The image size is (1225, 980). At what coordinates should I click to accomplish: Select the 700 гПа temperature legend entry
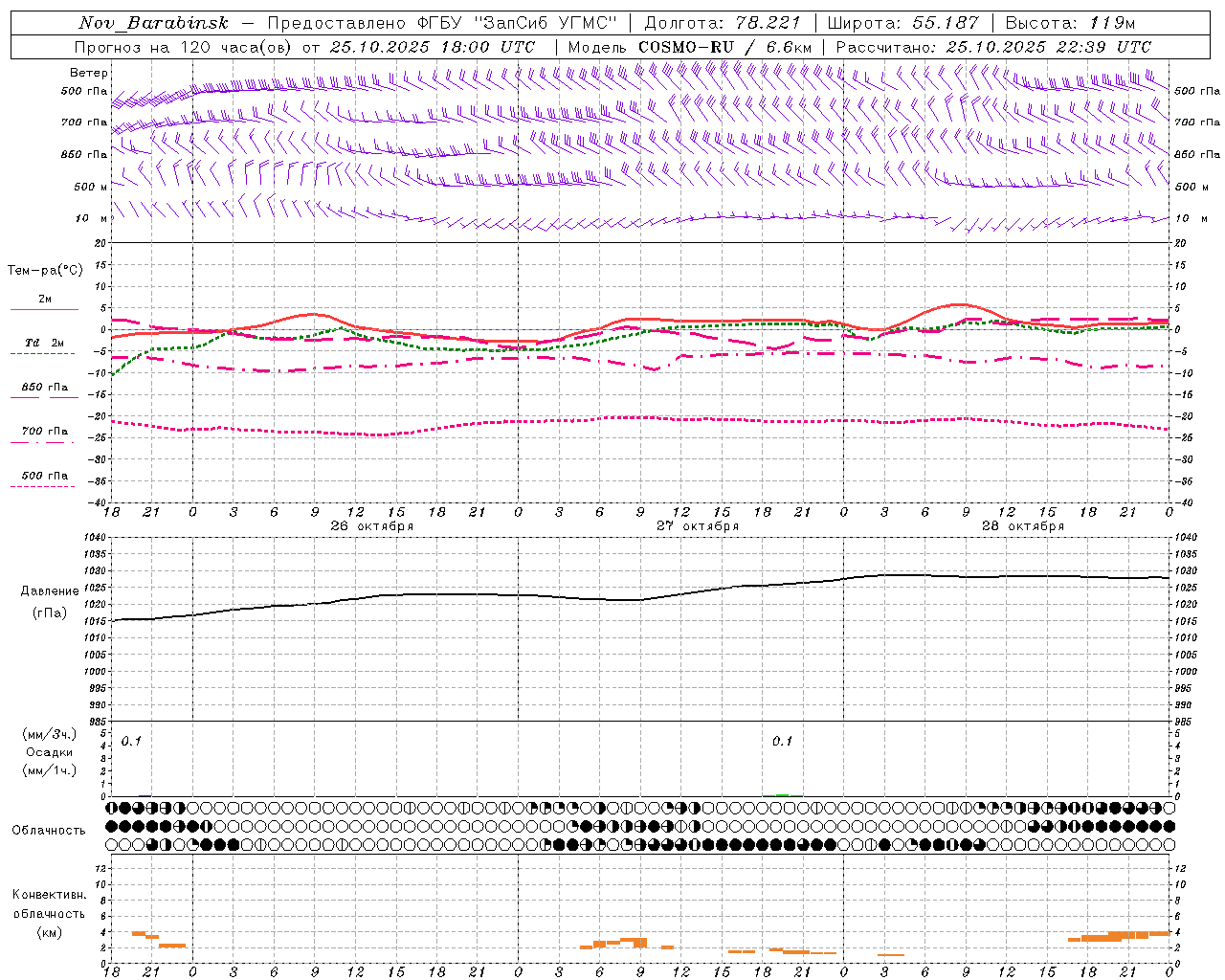[x=45, y=432]
